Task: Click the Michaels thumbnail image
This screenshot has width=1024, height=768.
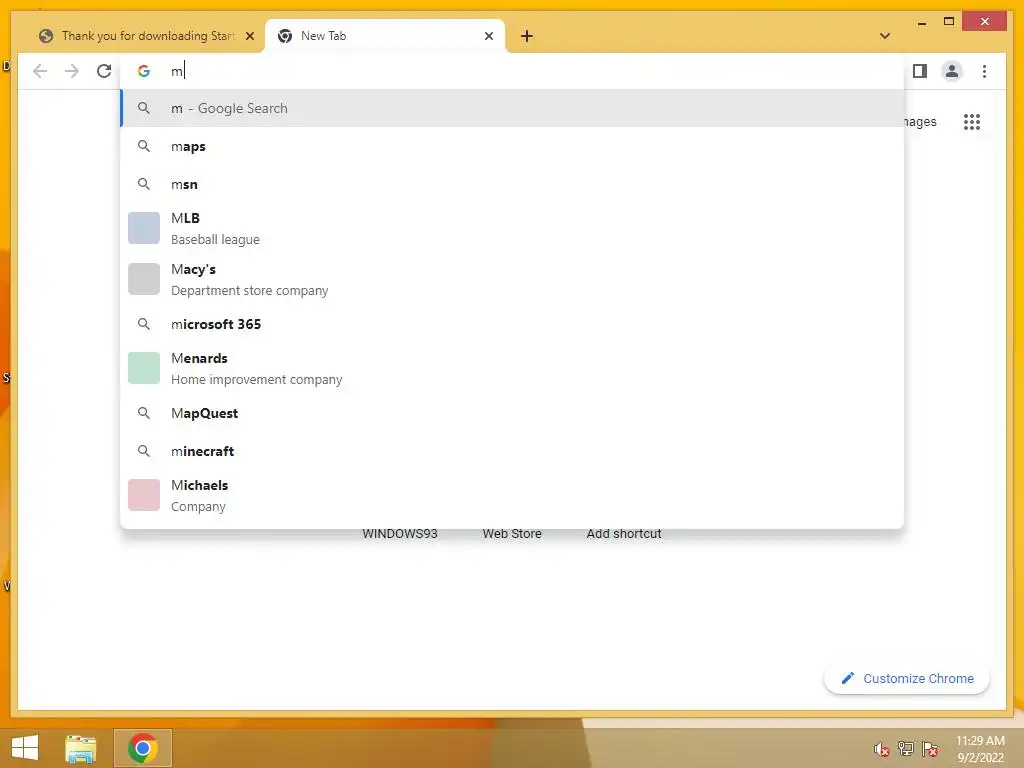Action: click(144, 495)
